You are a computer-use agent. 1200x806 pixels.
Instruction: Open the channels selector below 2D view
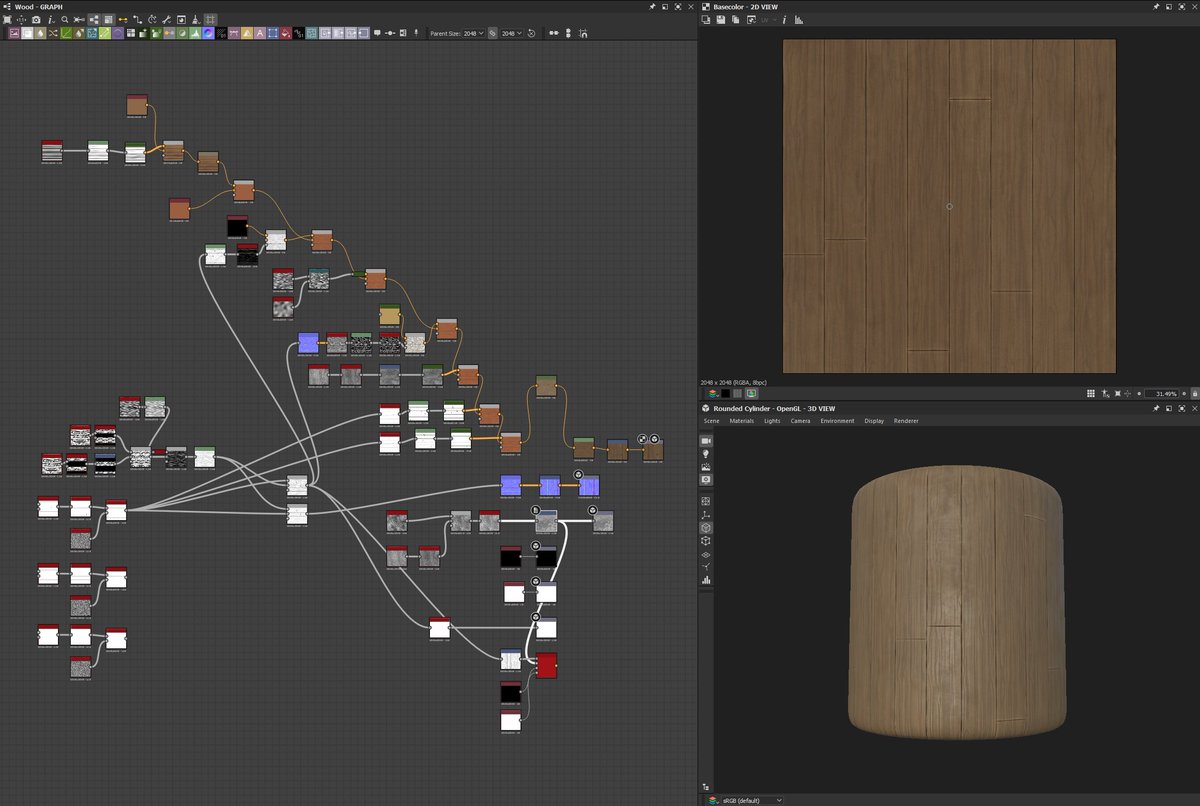pos(712,393)
